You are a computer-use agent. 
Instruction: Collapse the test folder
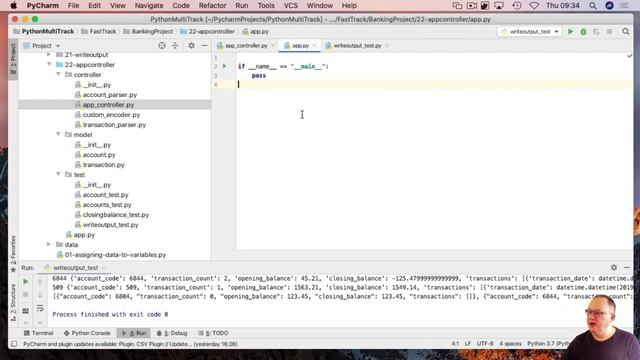pos(58,174)
